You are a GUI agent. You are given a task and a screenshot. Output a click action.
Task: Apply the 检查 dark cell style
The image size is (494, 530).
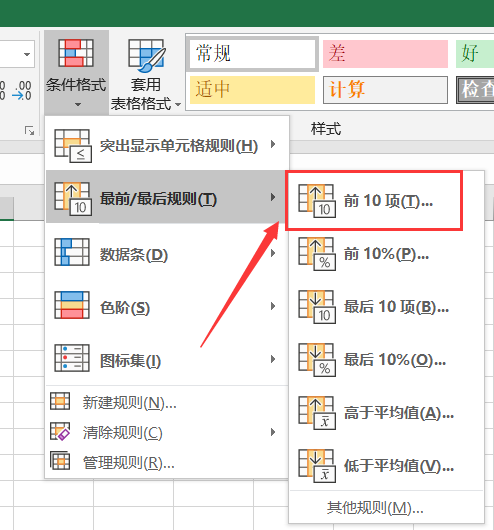[475, 90]
